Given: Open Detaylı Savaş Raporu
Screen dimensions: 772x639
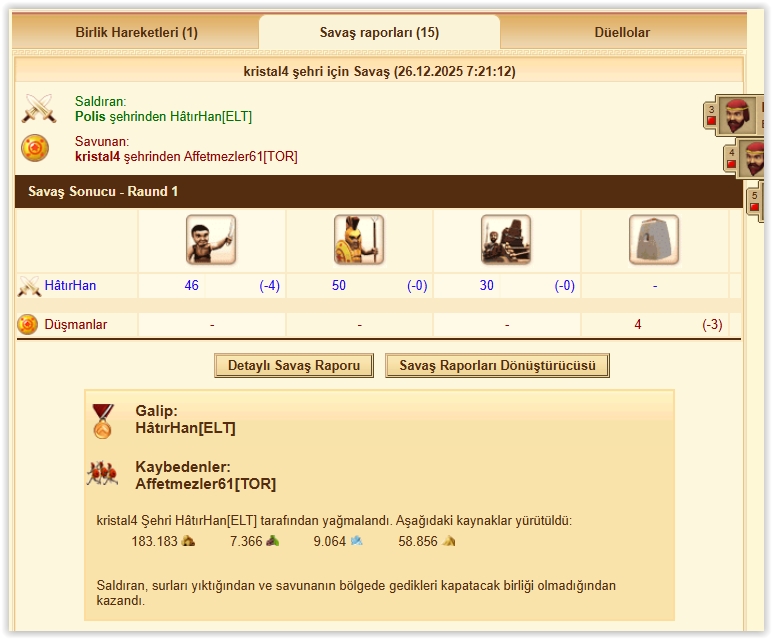Looking at the screenshot, I should click(x=294, y=365).
